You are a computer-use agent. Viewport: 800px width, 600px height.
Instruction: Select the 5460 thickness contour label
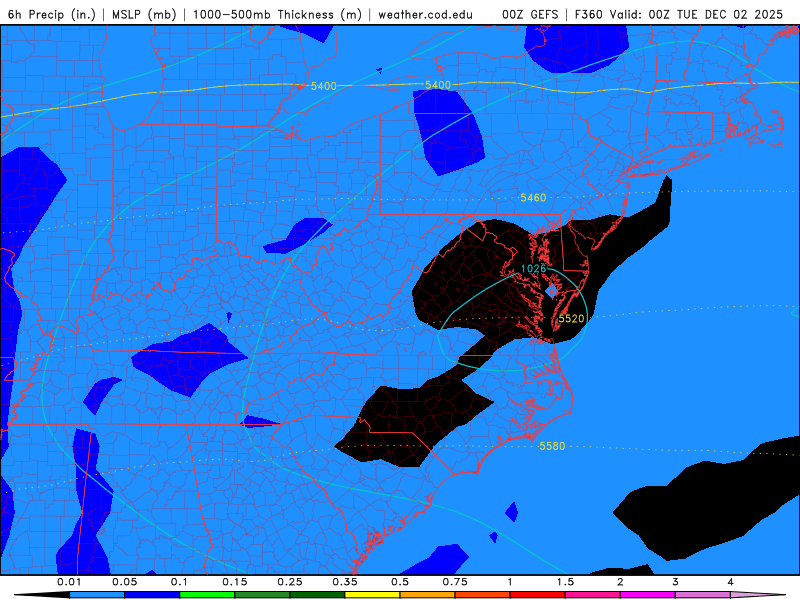[x=533, y=197]
